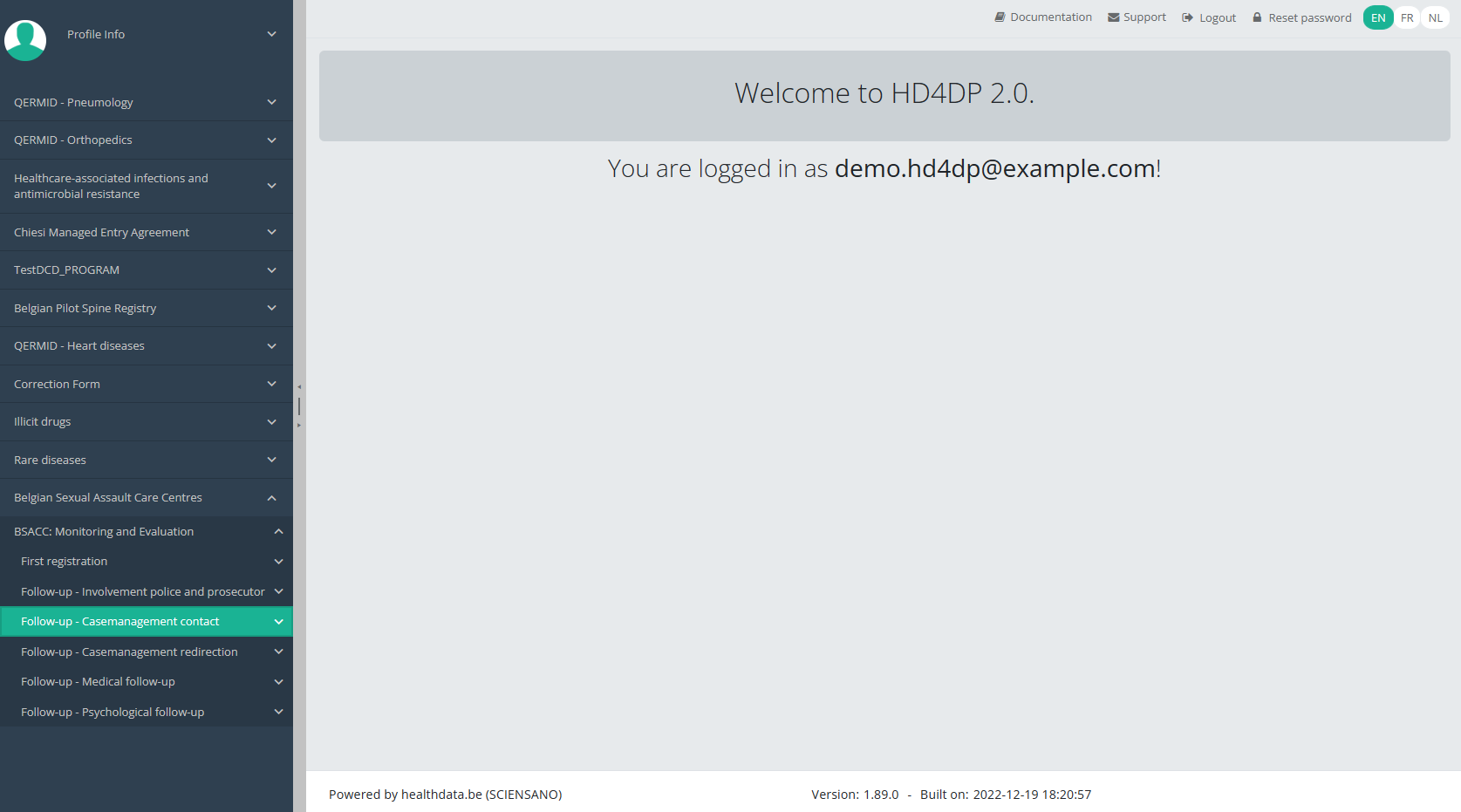Image resolution: width=1461 pixels, height=812 pixels.
Task: Open First registration menu item
Action: pyautogui.click(x=65, y=562)
